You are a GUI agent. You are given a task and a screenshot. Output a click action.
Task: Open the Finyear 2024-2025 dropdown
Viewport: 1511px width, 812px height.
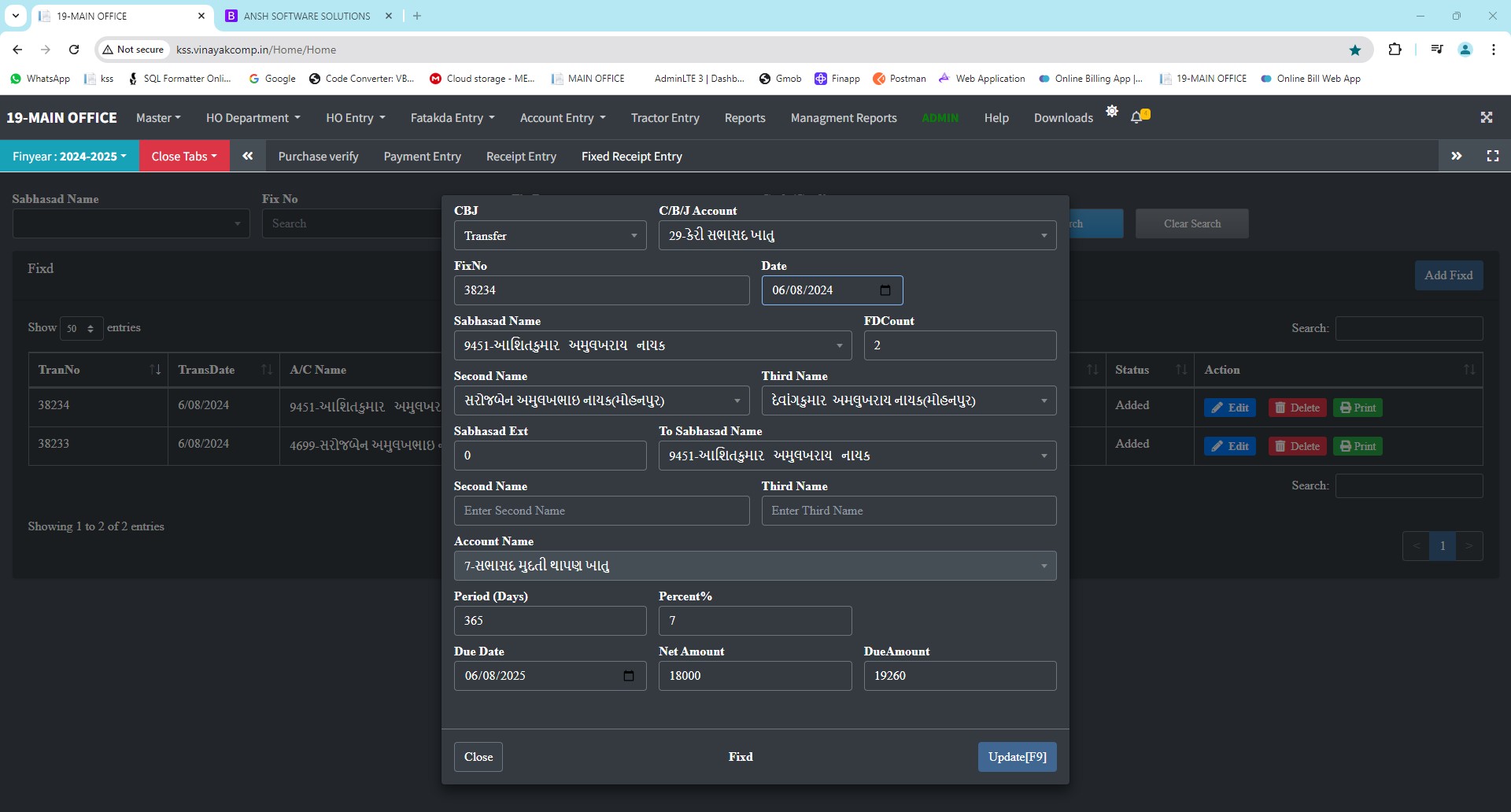[x=69, y=156]
